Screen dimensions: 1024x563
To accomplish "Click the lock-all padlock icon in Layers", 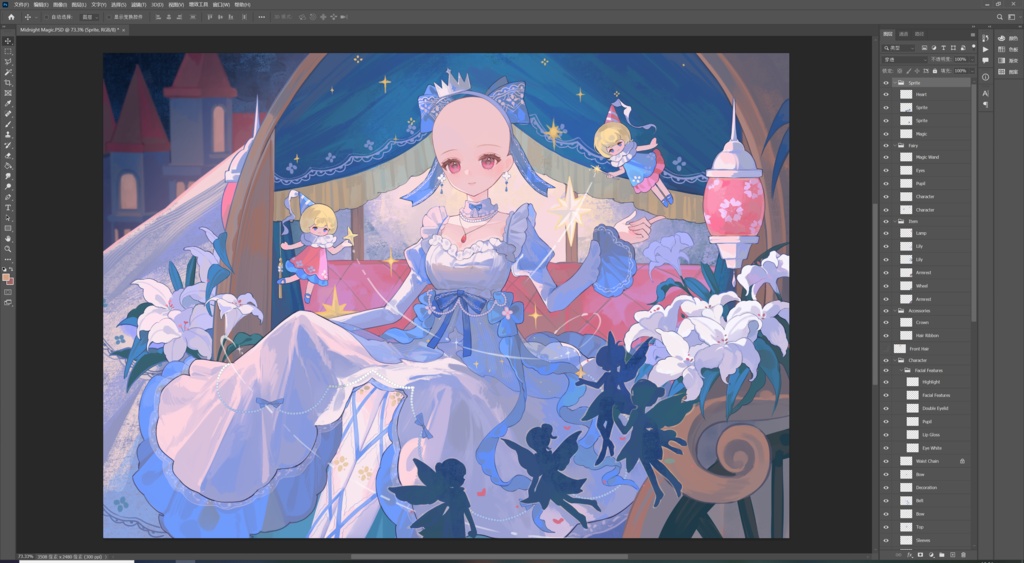I will pyautogui.click(x=935, y=71).
